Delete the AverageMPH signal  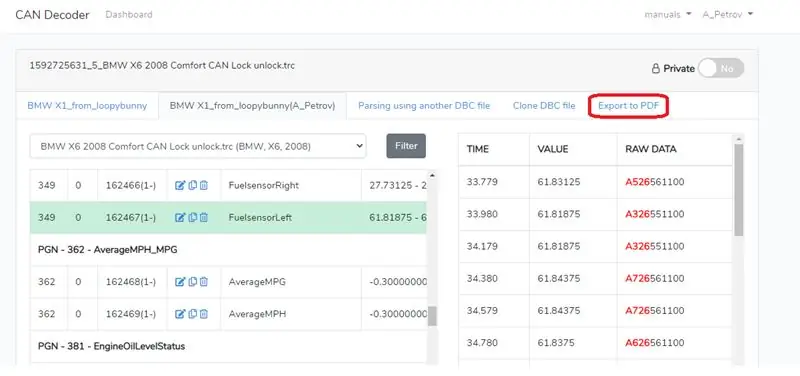coord(204,314)
